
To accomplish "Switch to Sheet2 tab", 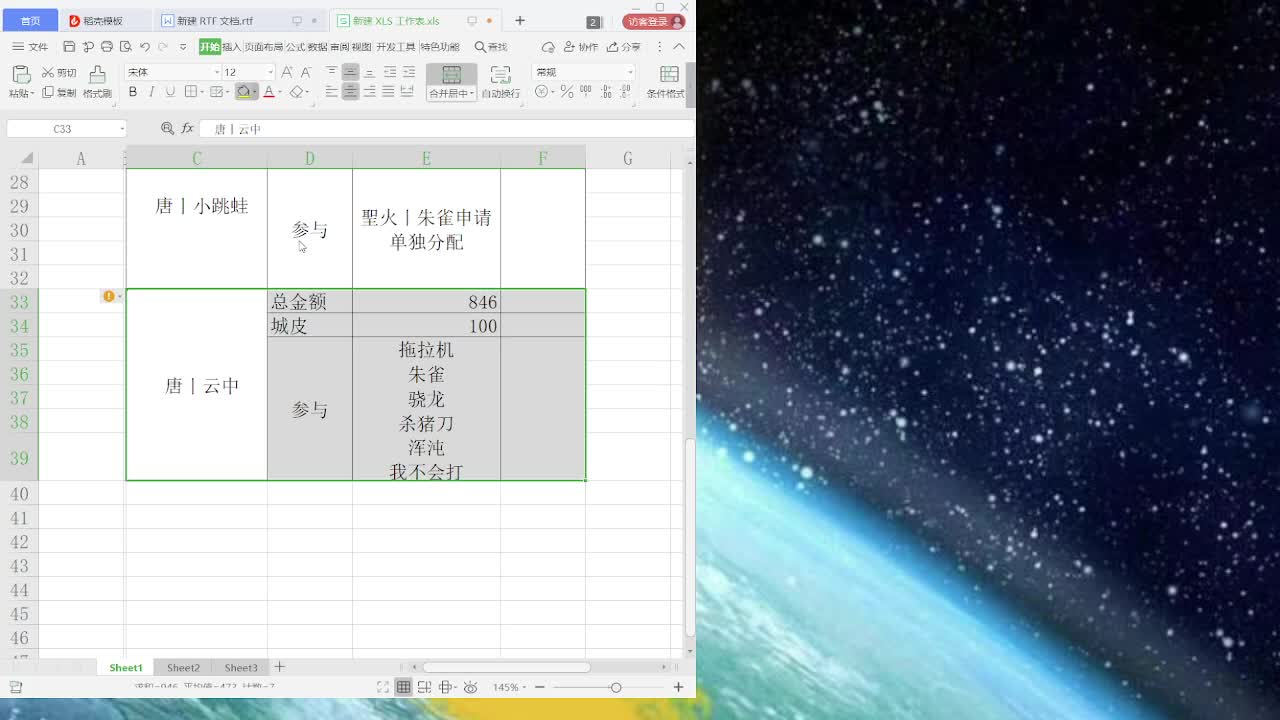I will (x=183, y=667).
